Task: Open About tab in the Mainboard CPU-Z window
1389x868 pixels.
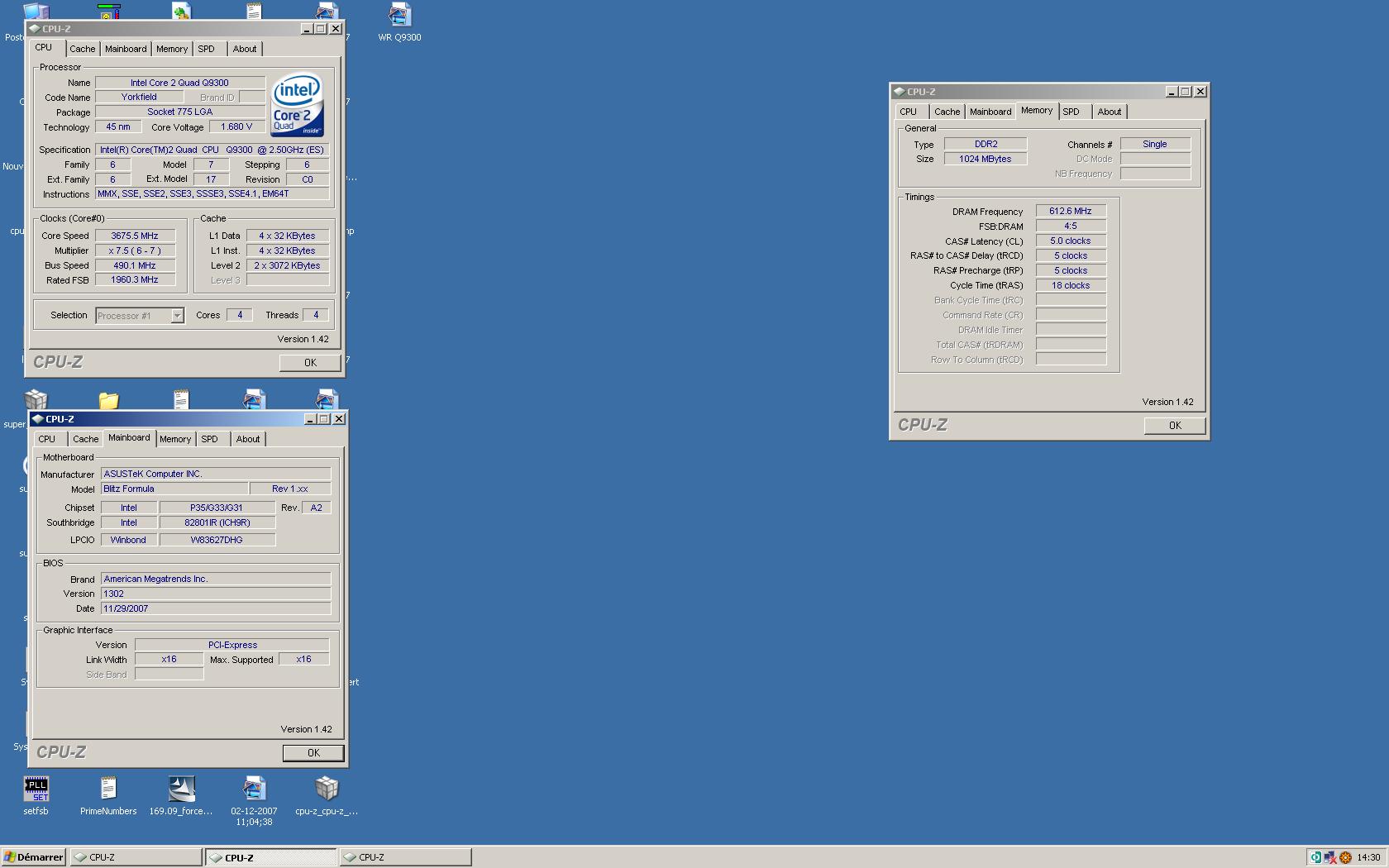Action: [248, 439]
